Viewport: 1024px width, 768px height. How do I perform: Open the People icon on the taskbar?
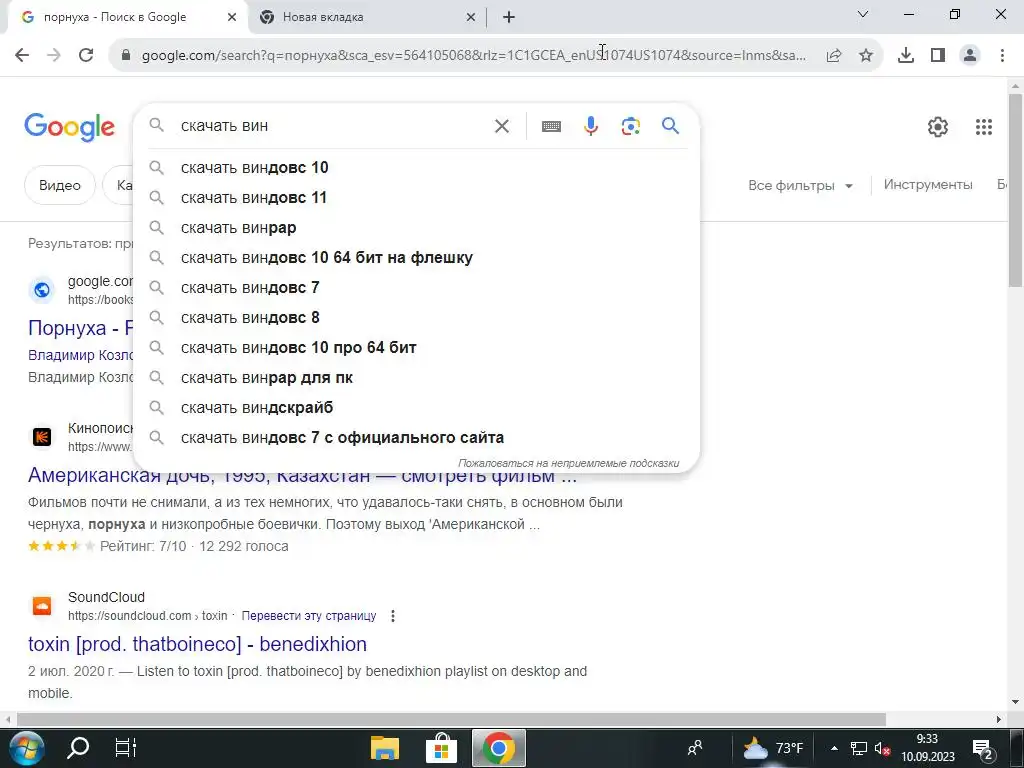[x=696, y=748]
